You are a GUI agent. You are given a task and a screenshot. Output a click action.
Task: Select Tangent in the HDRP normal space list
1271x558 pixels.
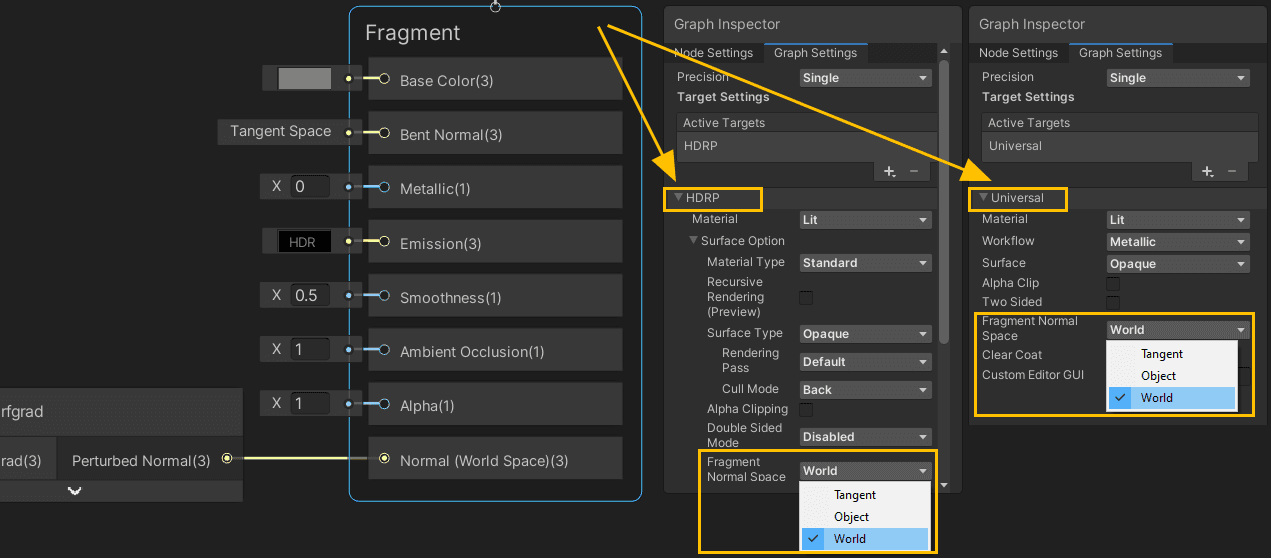pos(855,495)
